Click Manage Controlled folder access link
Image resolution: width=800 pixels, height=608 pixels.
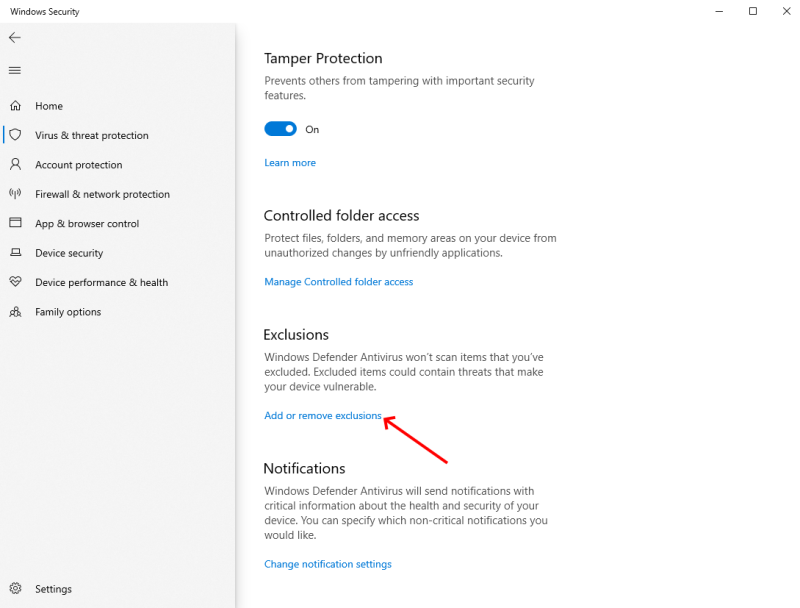point(339,282)
